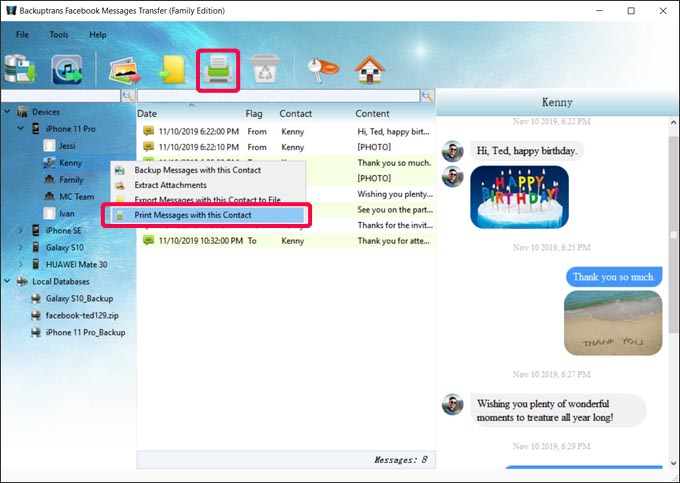
Task: Click the magnifier beside the message search box
Action: (427, 95)
